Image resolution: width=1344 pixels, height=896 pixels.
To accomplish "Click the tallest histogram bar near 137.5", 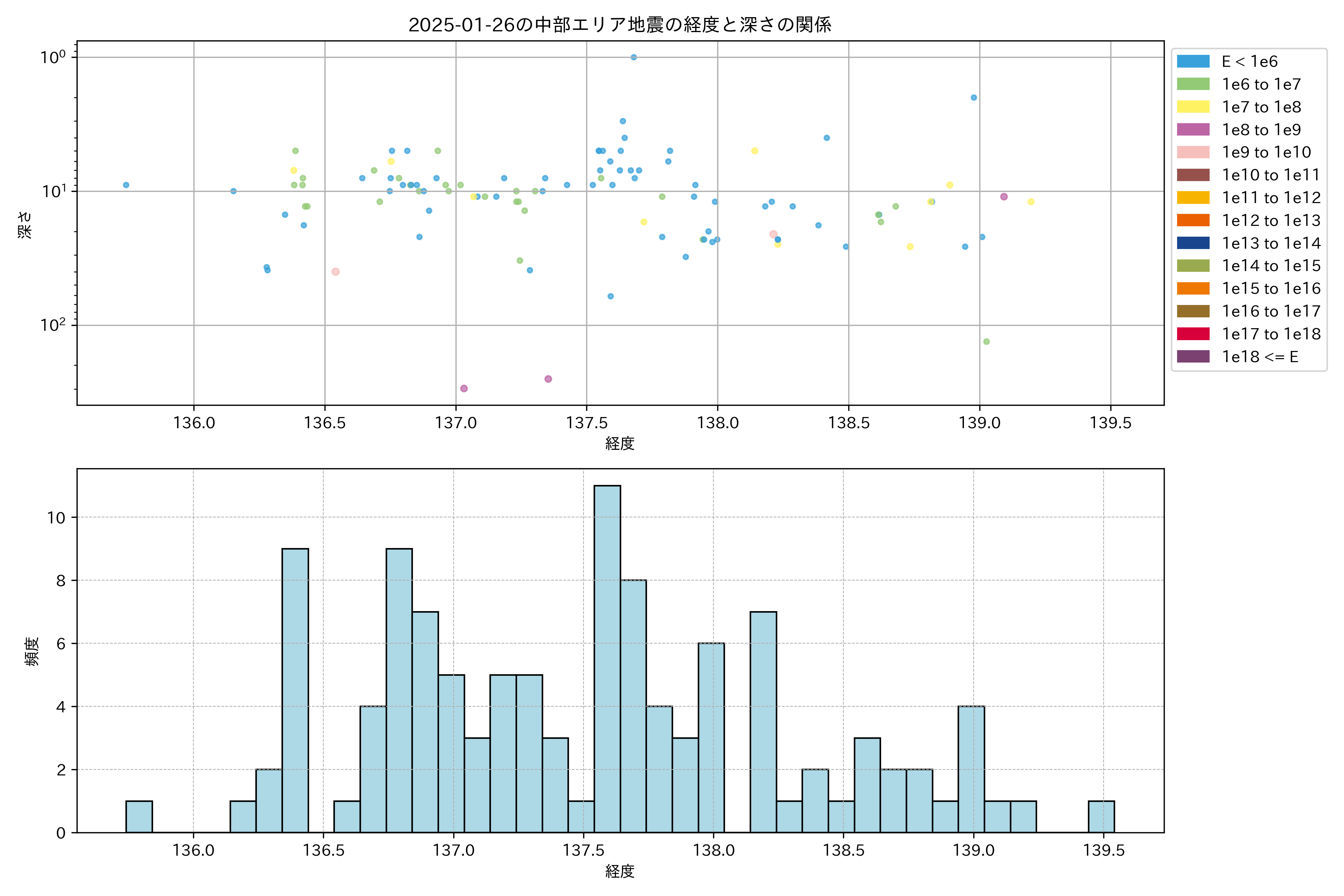I will pos(607,657).
